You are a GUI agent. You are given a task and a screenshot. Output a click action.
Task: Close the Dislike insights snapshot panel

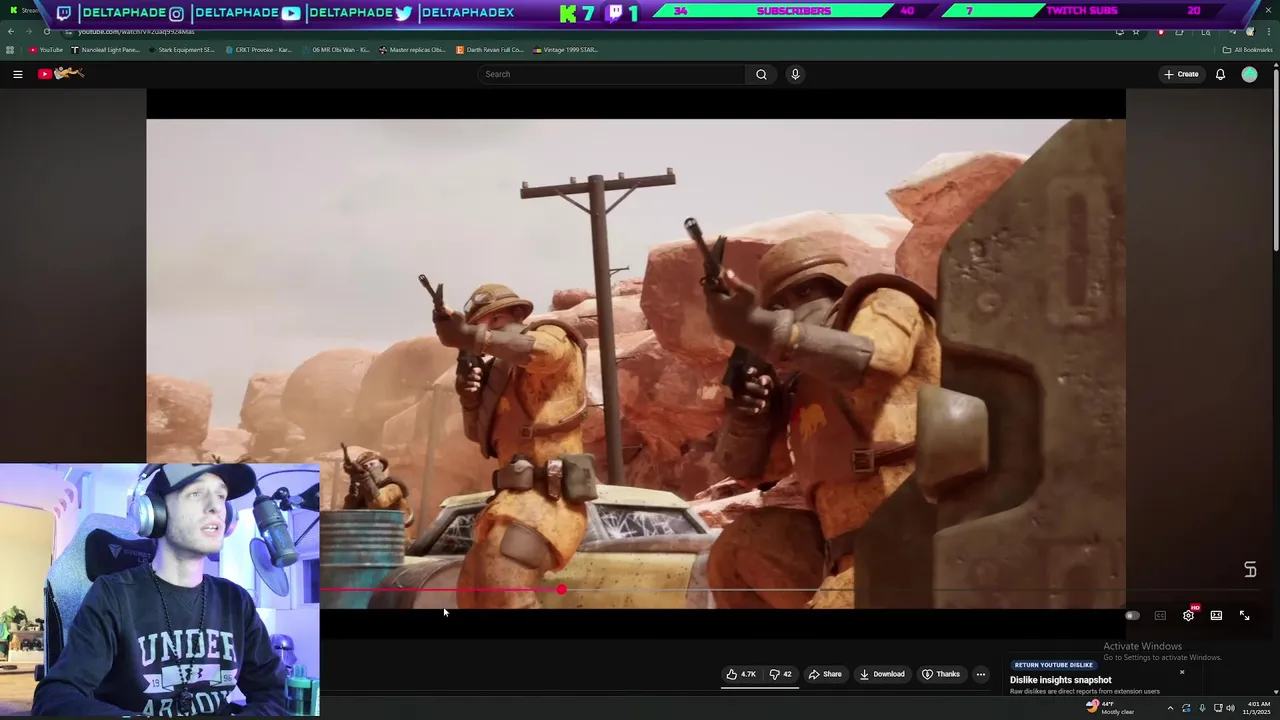[1182, 672]
